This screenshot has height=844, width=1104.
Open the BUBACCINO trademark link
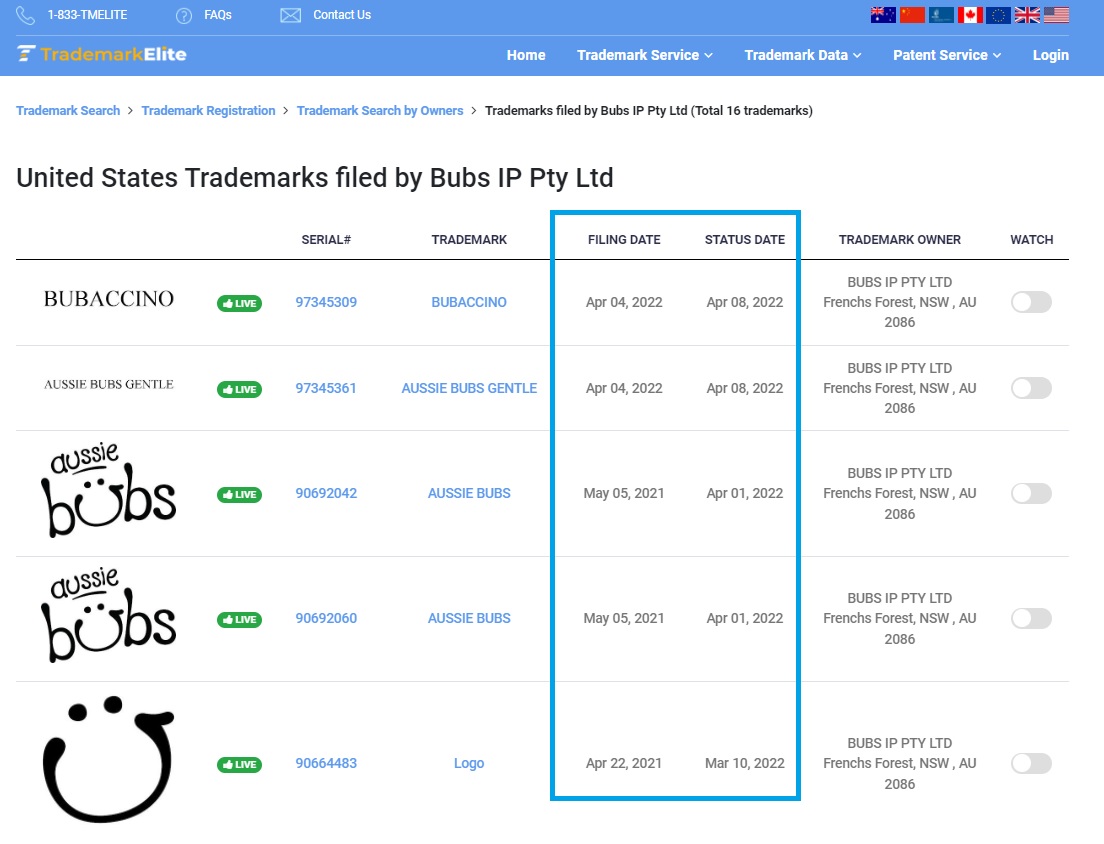click(x=469, y=302)
